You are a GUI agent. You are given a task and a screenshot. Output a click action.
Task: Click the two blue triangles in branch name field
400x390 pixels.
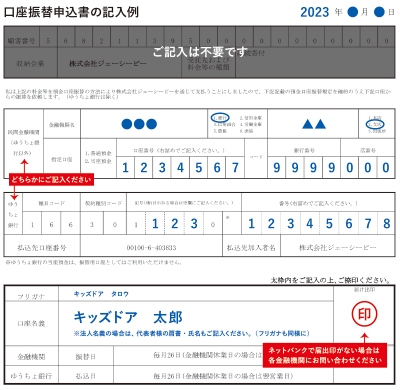click(x=314, y=124)
